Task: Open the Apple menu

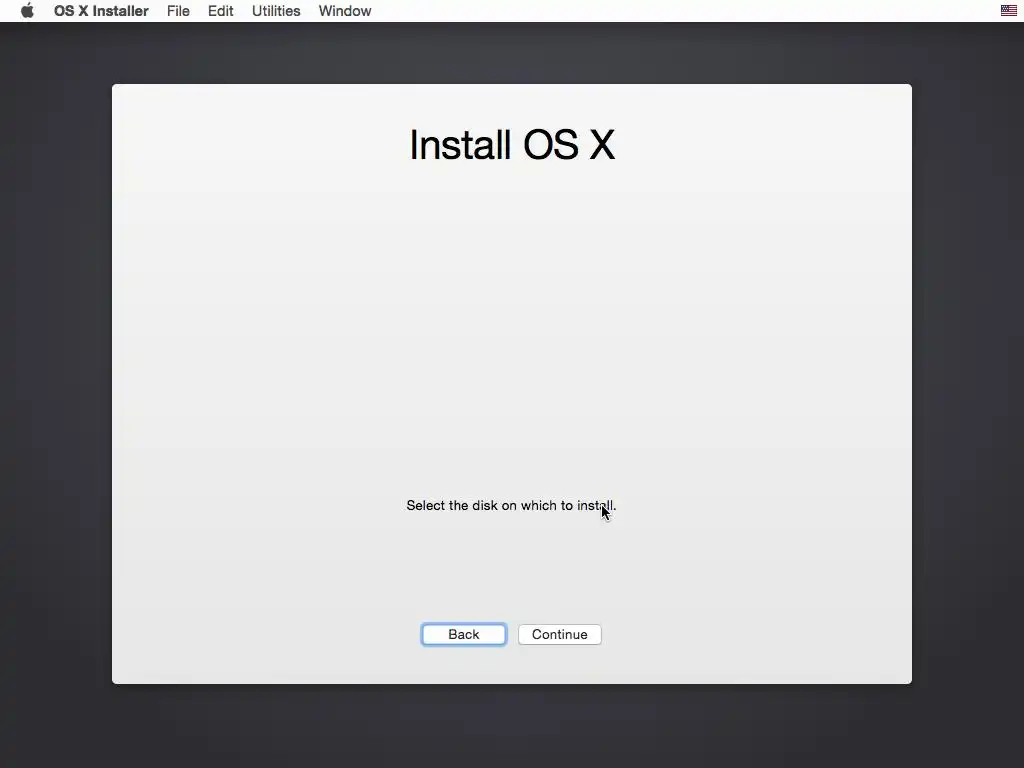Action: coord(27,11)
